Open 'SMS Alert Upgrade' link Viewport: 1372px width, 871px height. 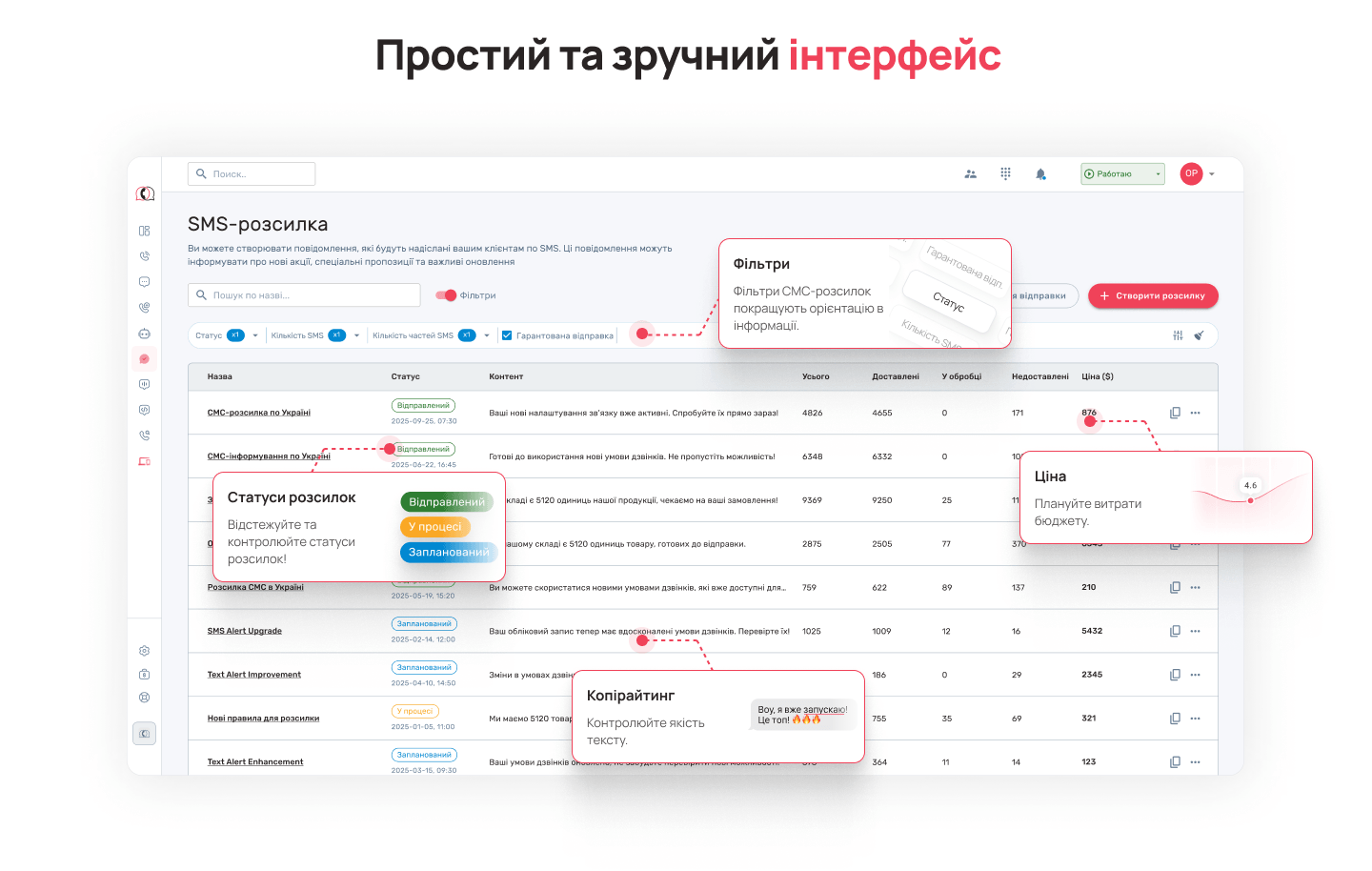pos(245,631)
